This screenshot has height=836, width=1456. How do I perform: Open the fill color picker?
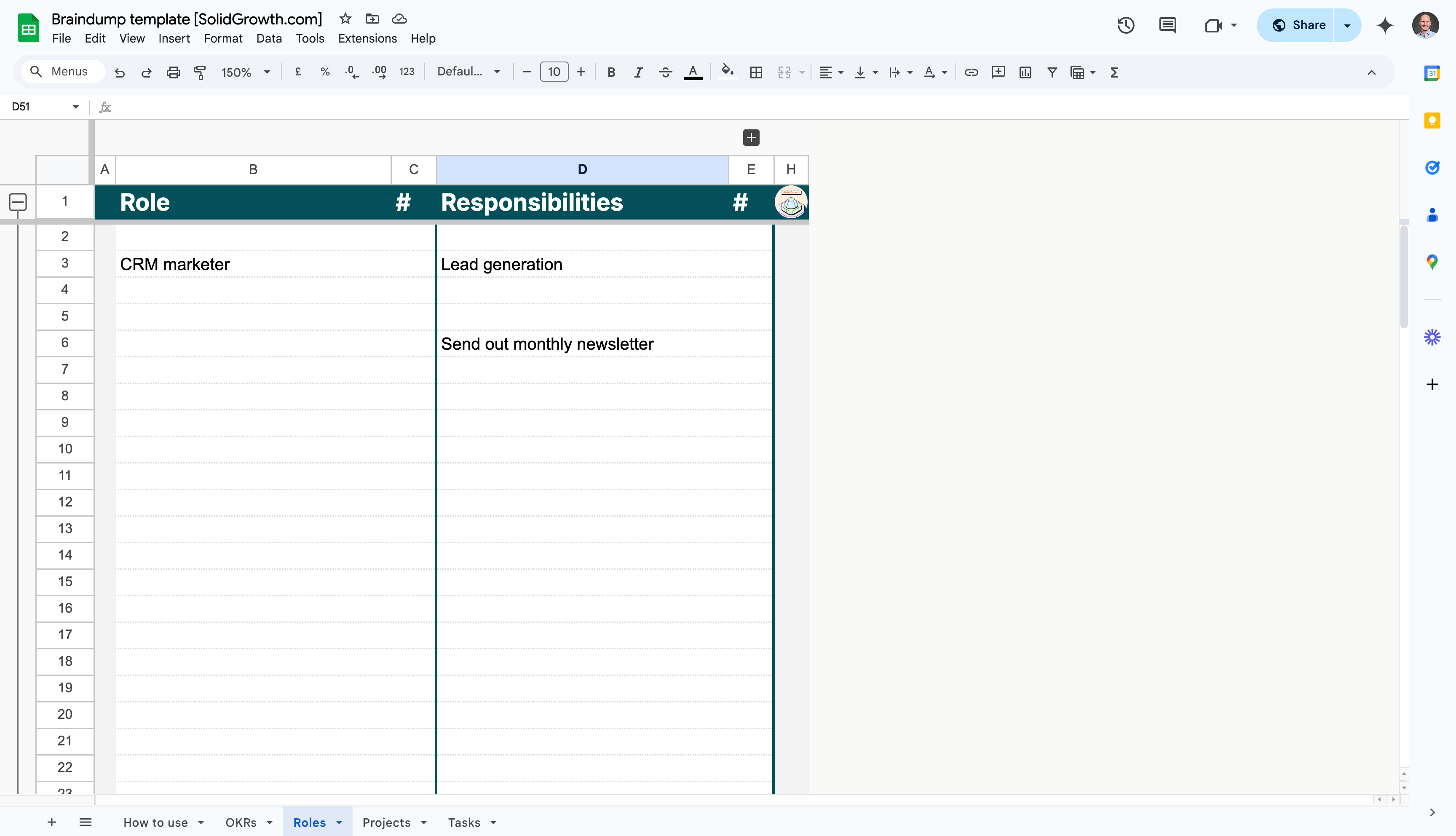click(727, 72)
